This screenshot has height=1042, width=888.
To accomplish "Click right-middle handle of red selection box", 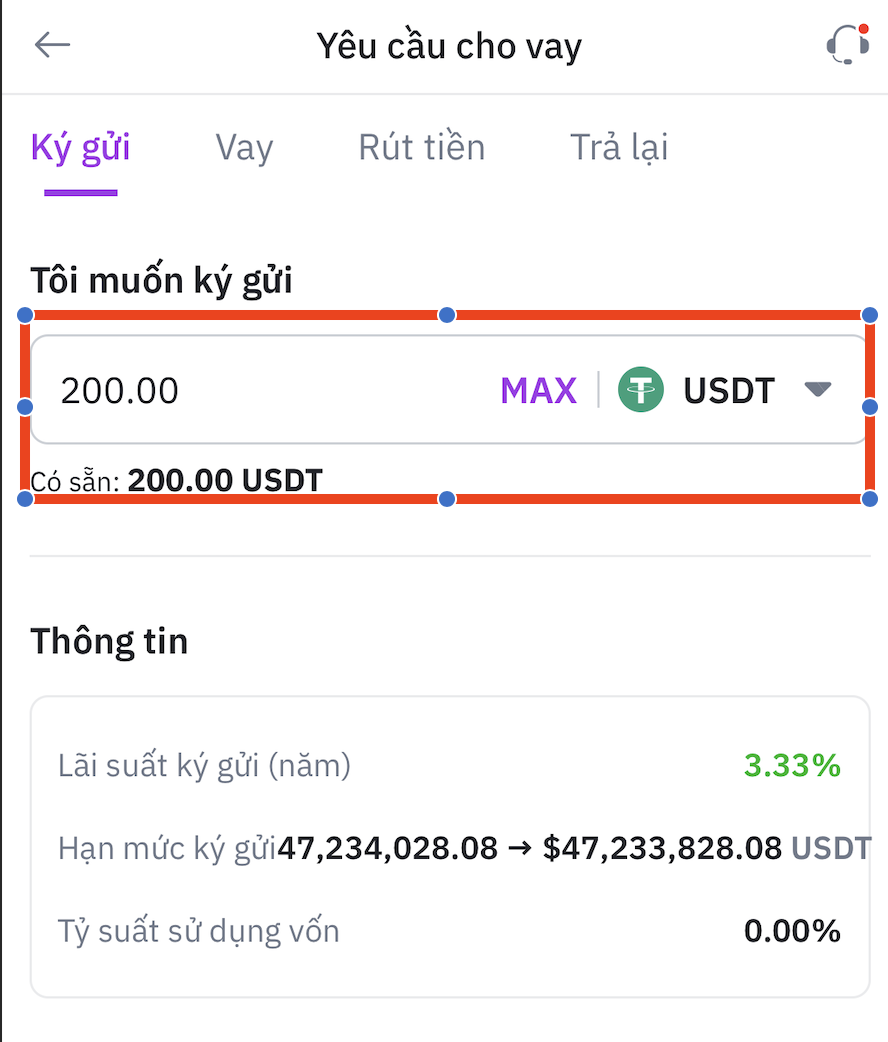I will (x=869, y=407).
